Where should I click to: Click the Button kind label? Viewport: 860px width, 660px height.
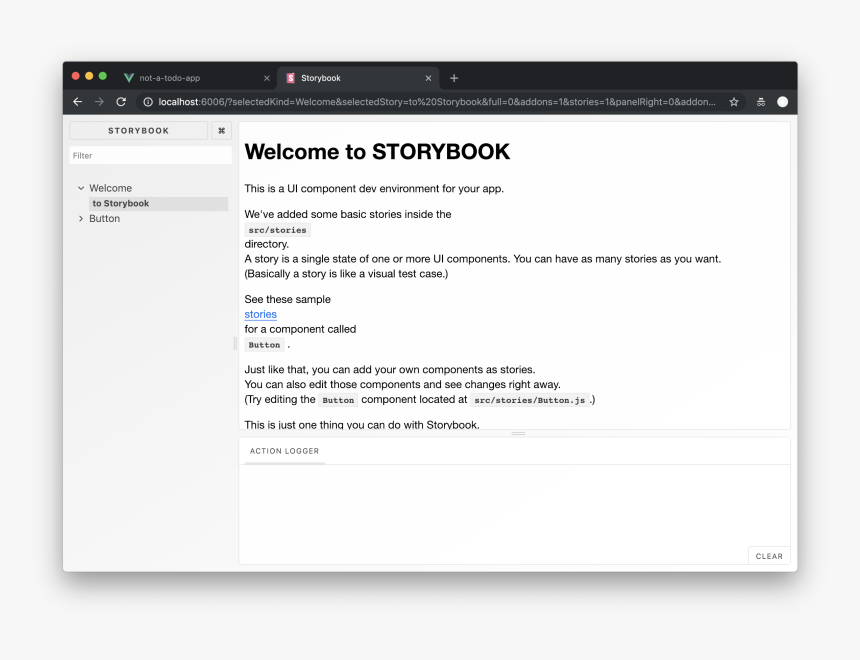point(104,218)
